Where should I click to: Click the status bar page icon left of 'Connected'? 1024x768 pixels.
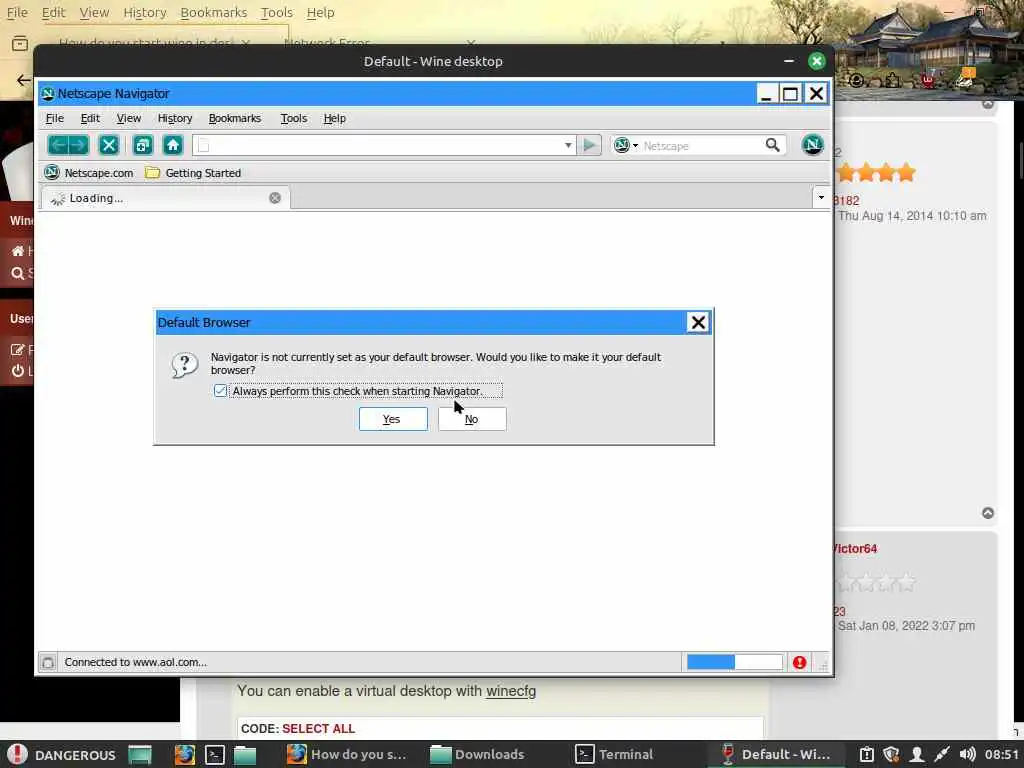48,663
